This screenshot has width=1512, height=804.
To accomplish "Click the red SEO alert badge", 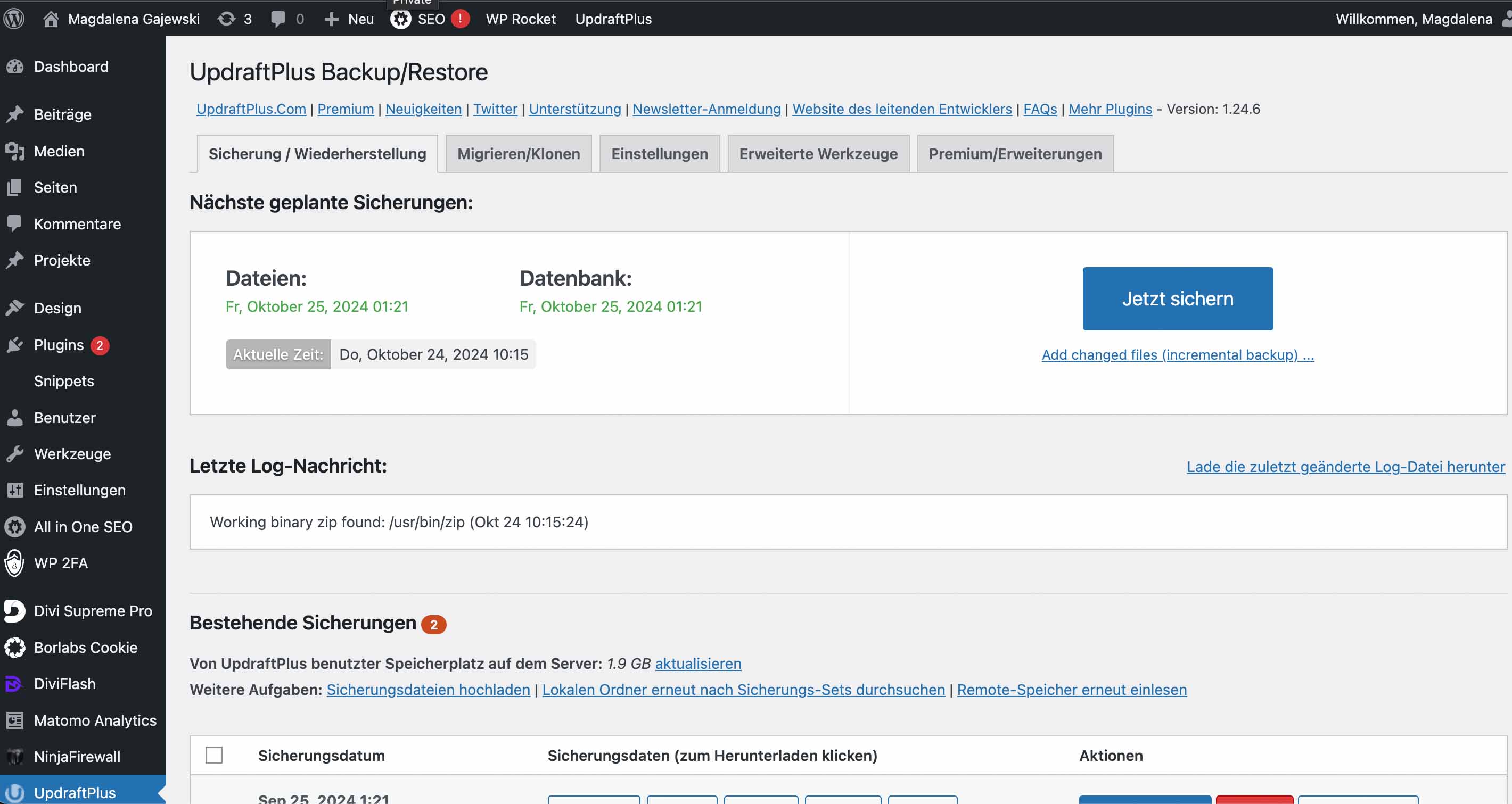I will [461, 19].
